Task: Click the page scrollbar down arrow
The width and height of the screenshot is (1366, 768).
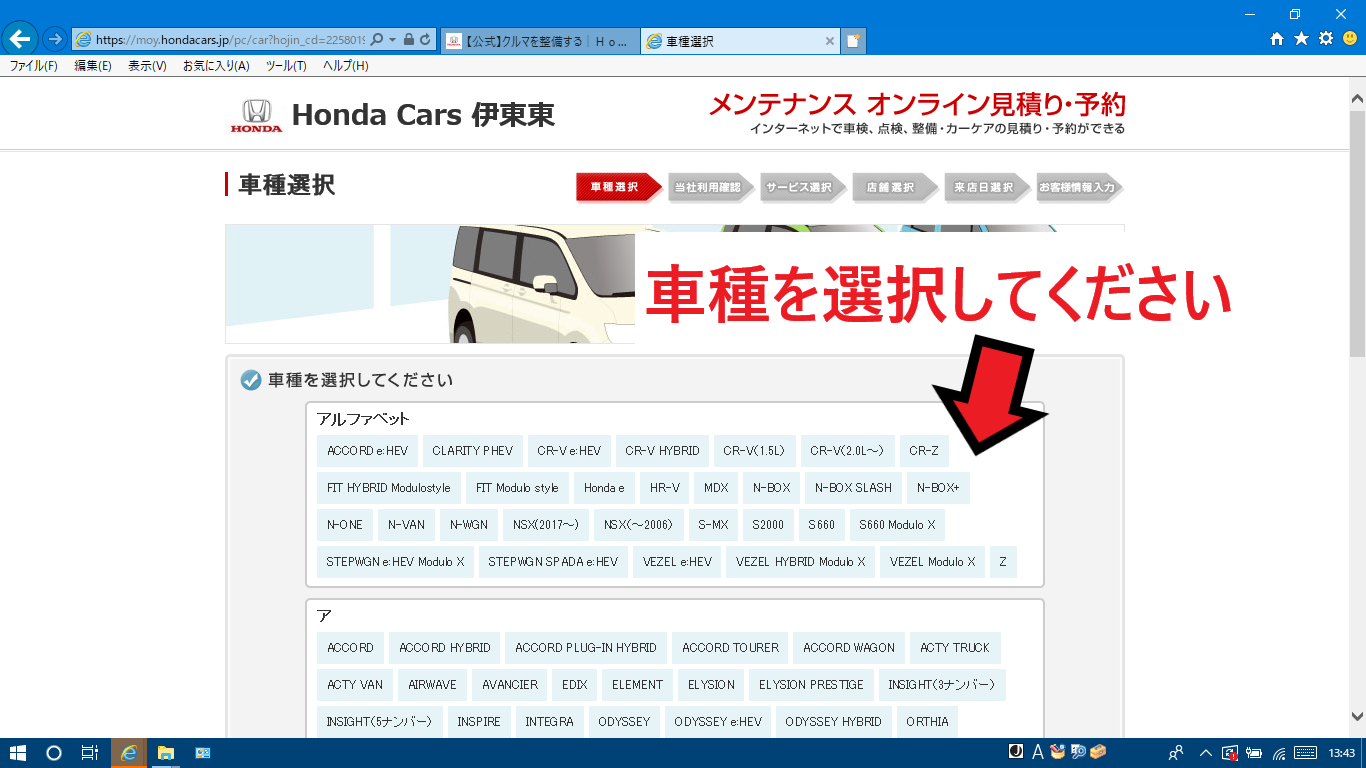Action: click(x=1357, y=716)
